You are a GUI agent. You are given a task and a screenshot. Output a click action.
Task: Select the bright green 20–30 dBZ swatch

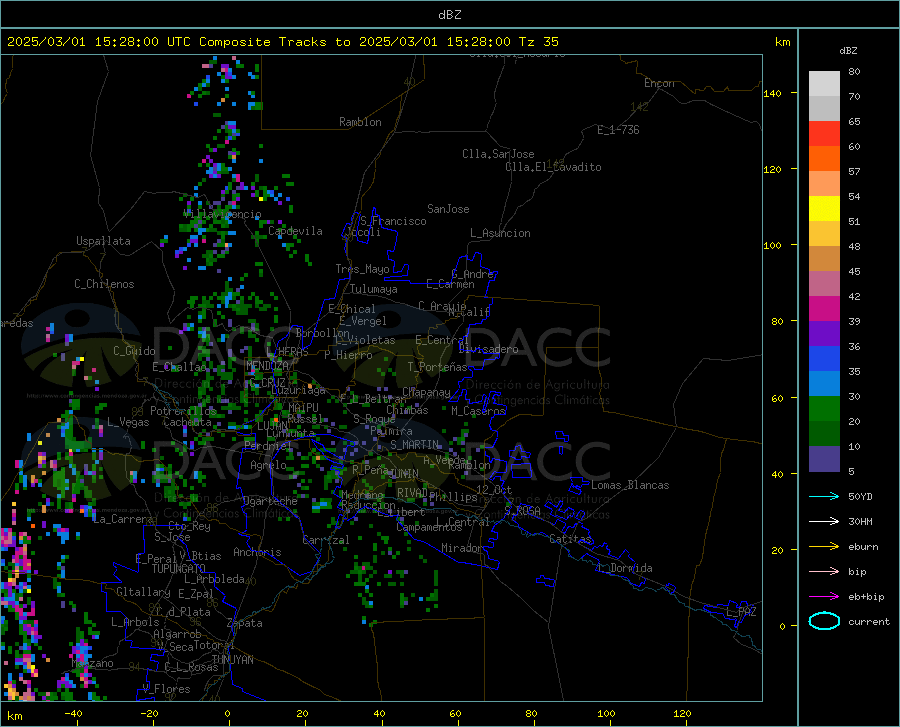click(x=824, y=409)
